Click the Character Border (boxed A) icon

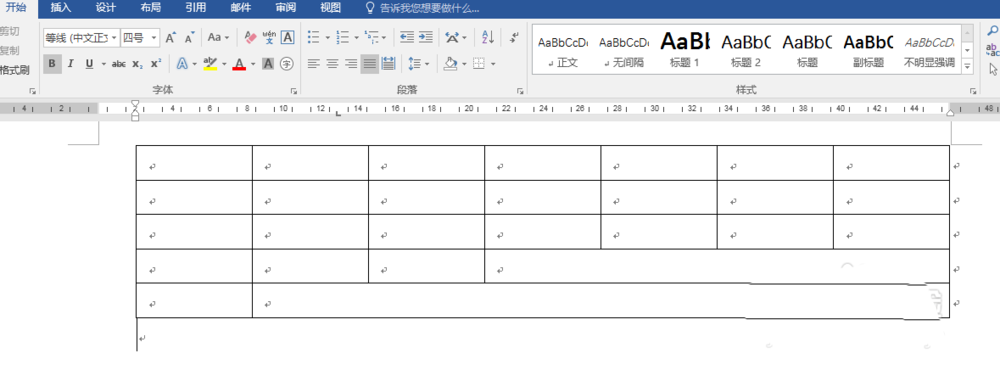point(288,38)
